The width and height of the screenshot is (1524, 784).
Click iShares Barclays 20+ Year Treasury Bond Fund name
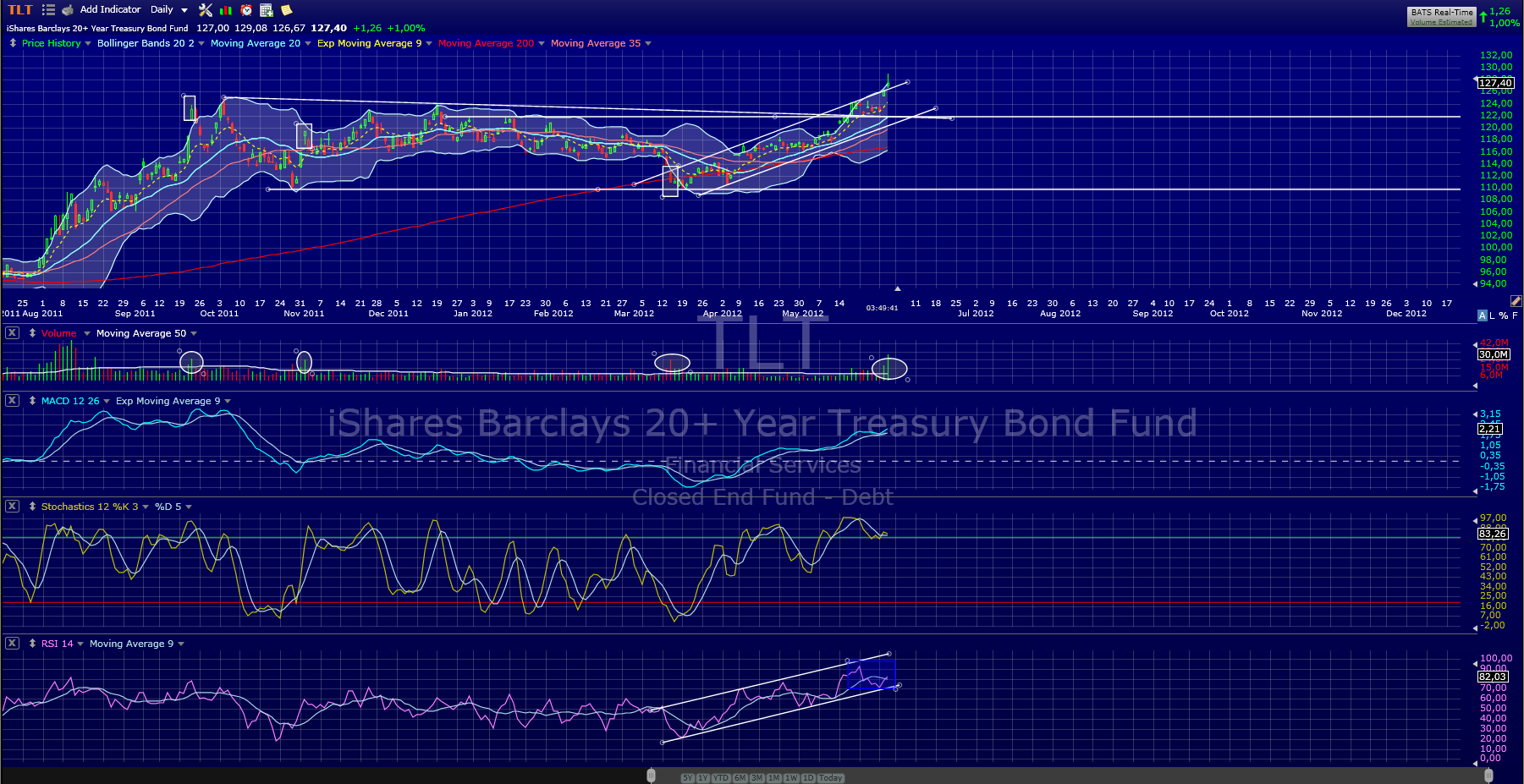tap(97, 28)
